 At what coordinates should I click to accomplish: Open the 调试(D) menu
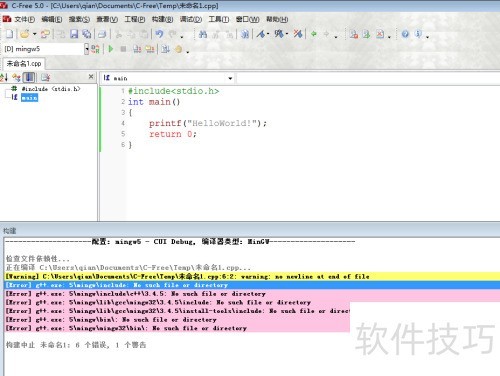click(x=191, y=19)
